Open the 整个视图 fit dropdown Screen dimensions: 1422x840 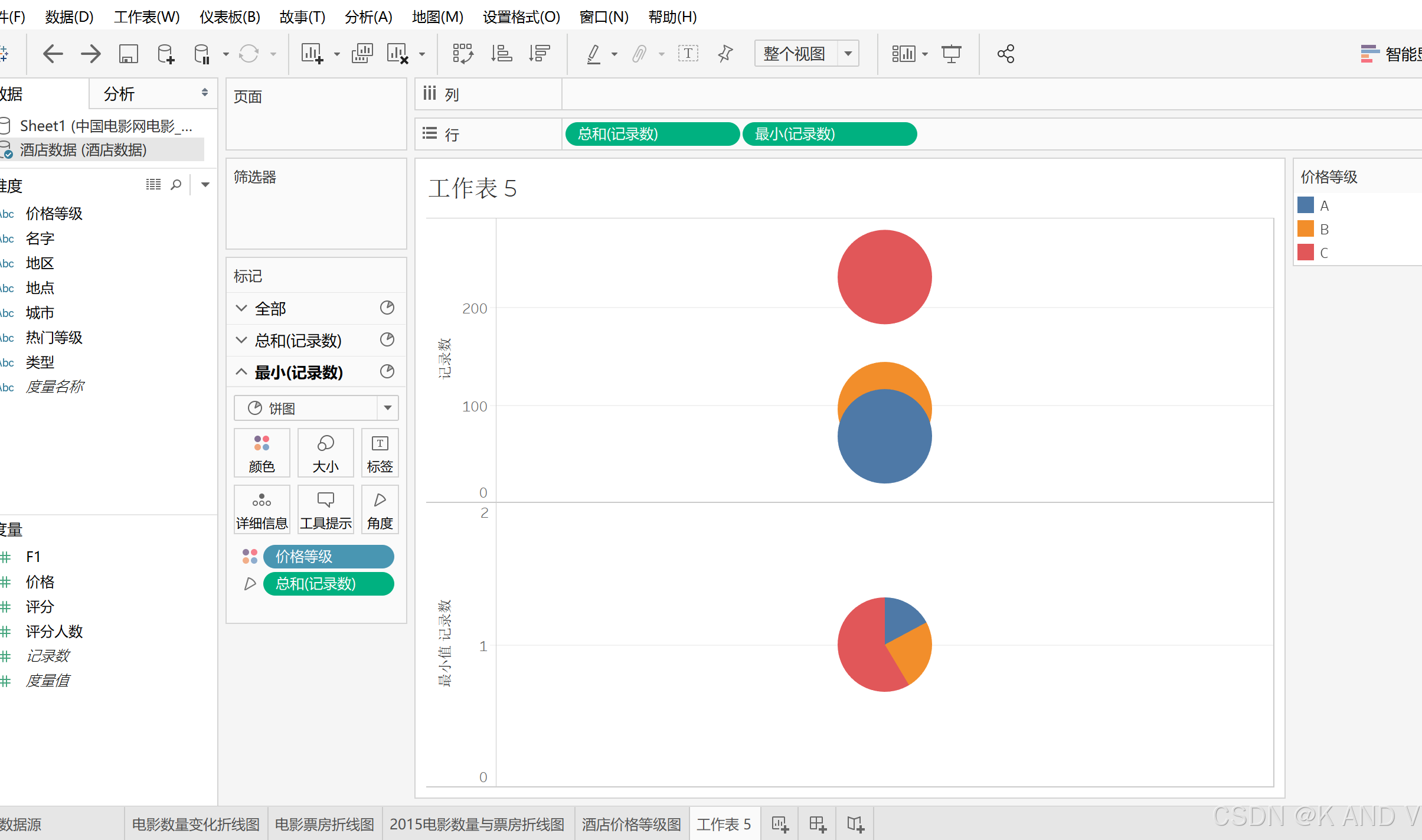848,54
